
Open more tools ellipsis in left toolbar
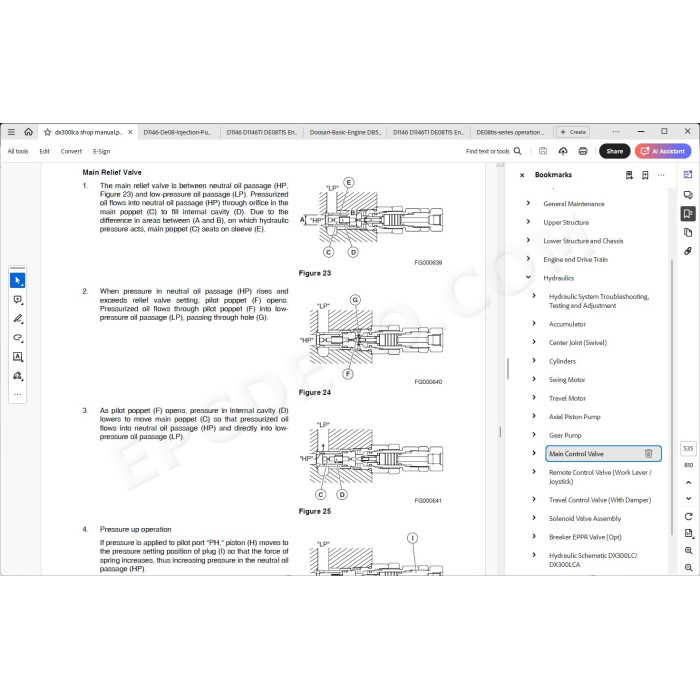(18, 394)
